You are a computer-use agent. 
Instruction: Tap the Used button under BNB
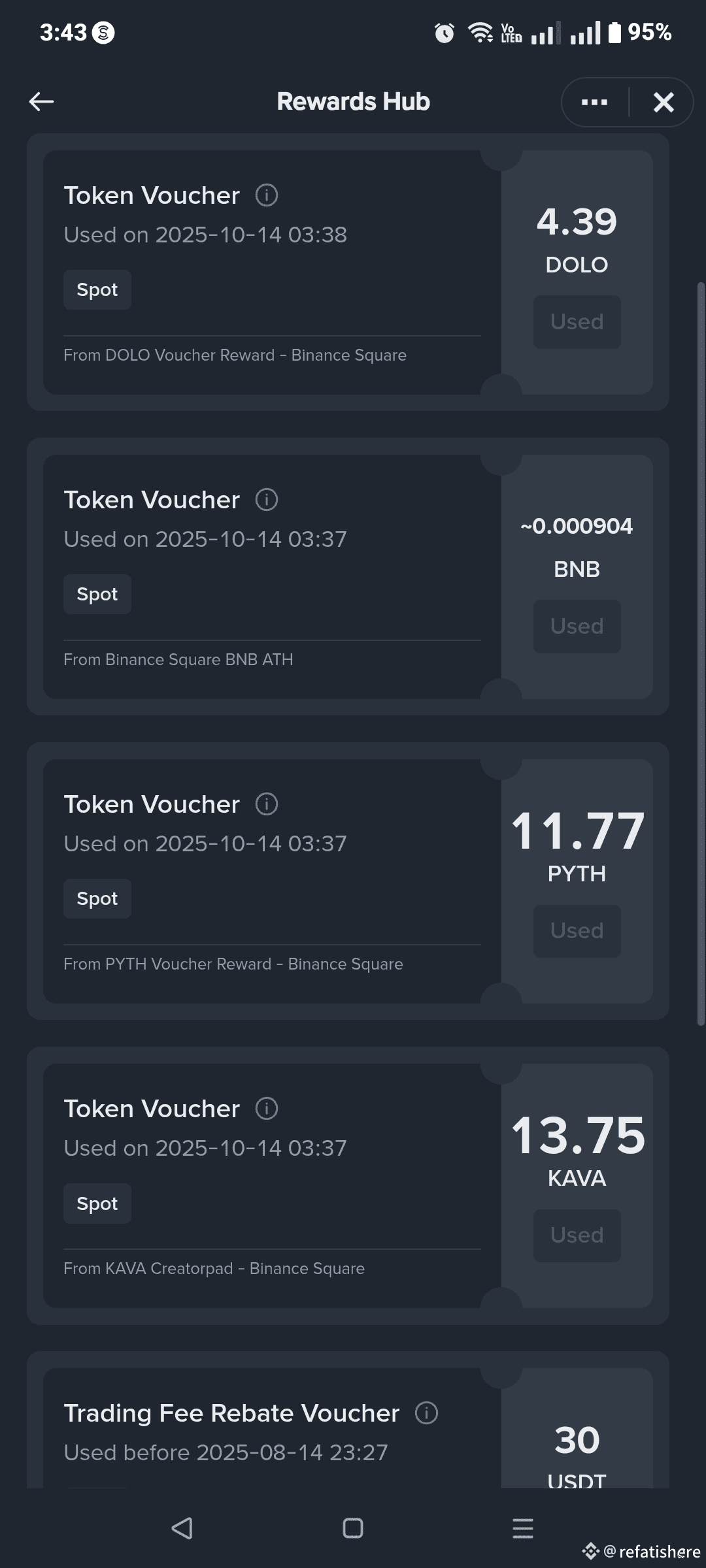577,626
